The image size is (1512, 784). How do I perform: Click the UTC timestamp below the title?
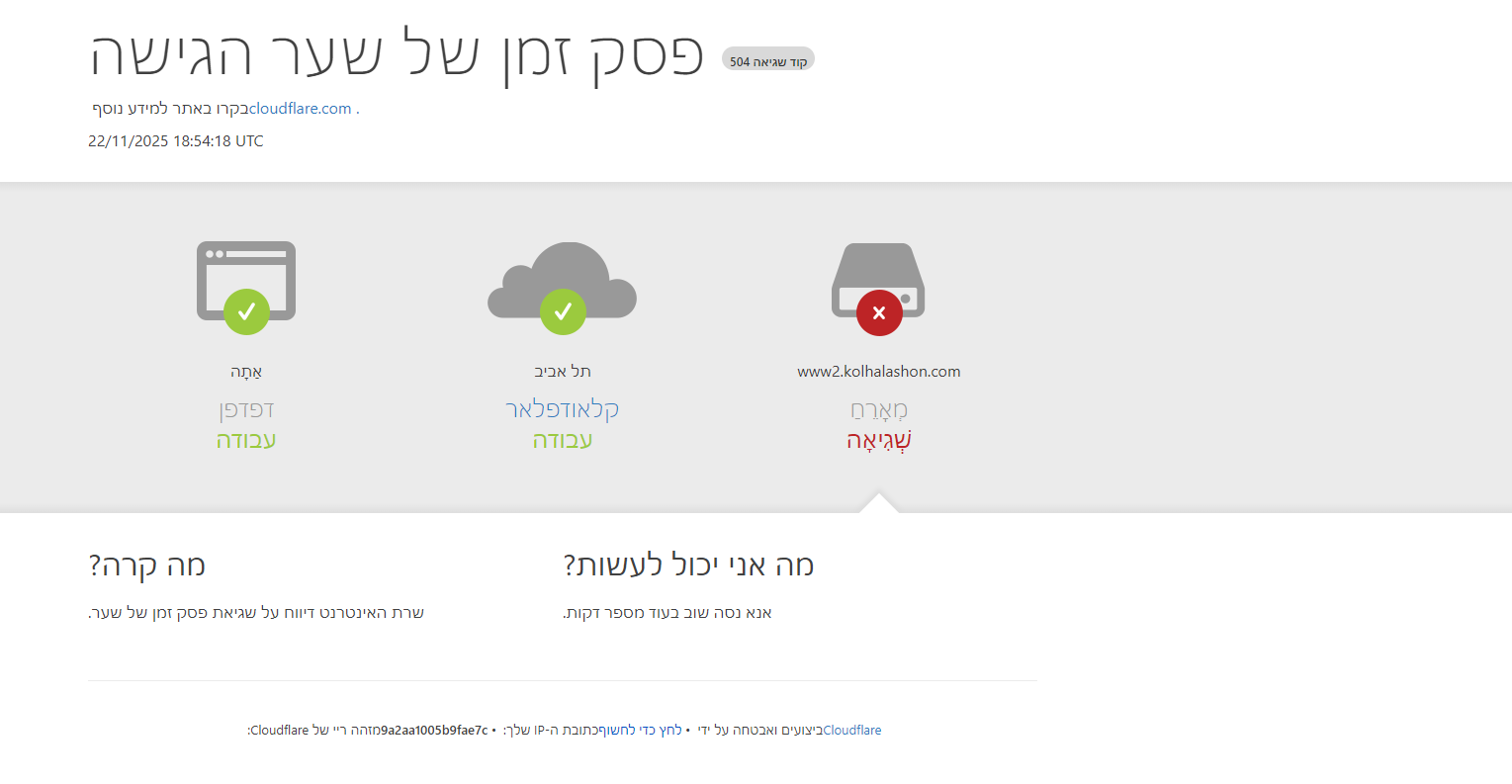[176, 141]
